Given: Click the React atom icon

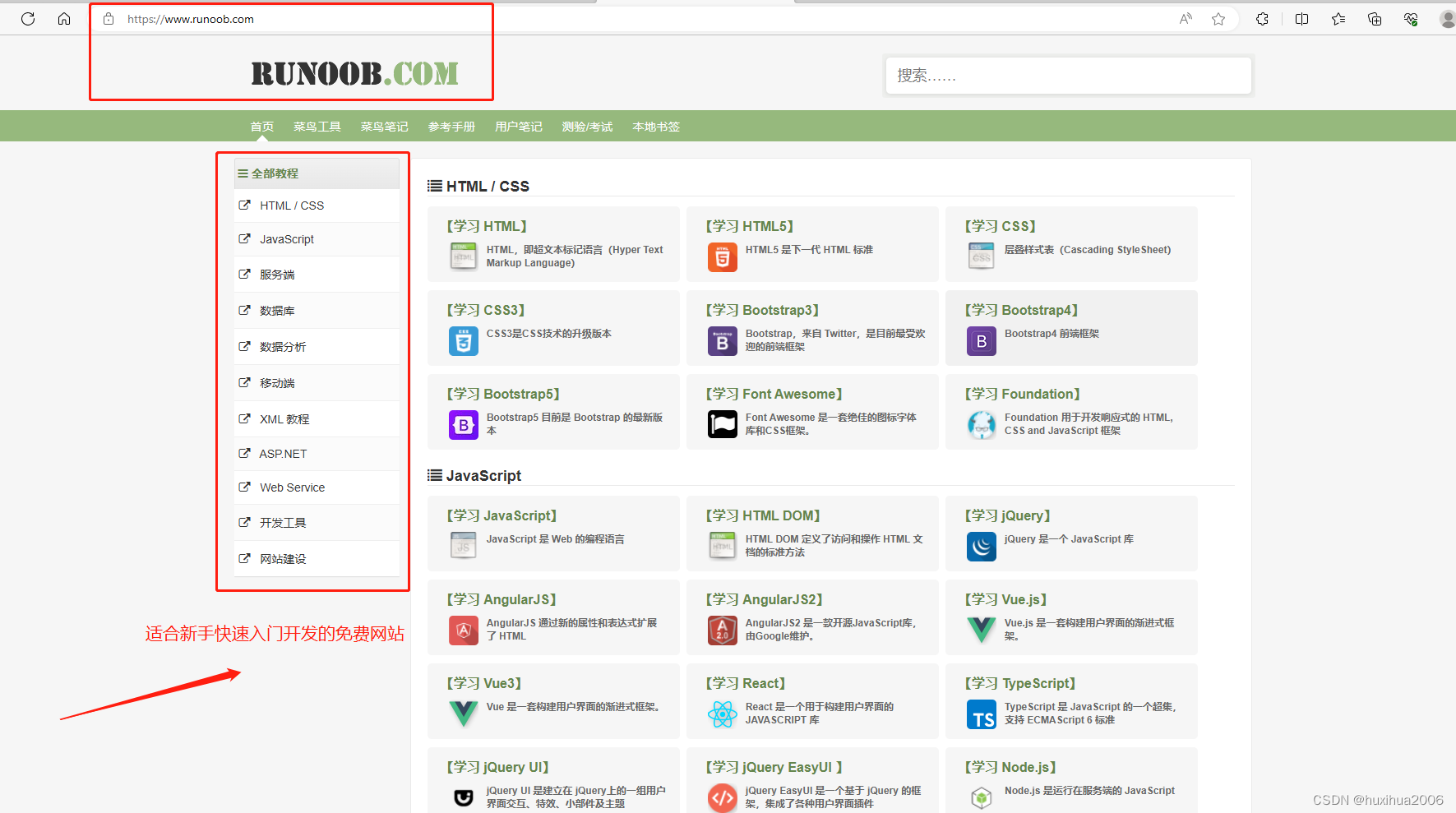Looking at the screenshot, I should (x=723, y=714).
